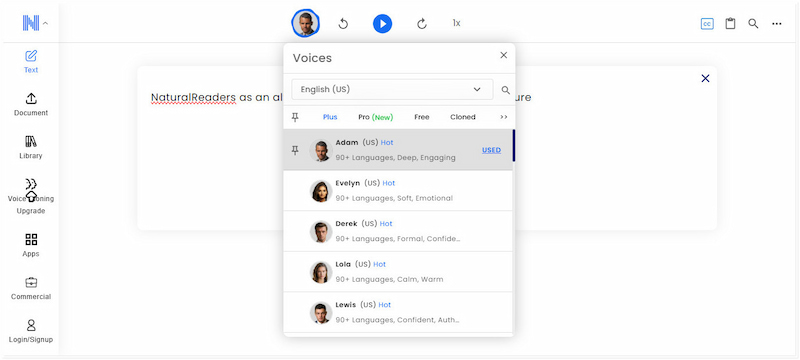Image resolution: width=800 pixels, height=360 pixels.
Task: Choose the Evelyn voice
Action: pos(398,191)
